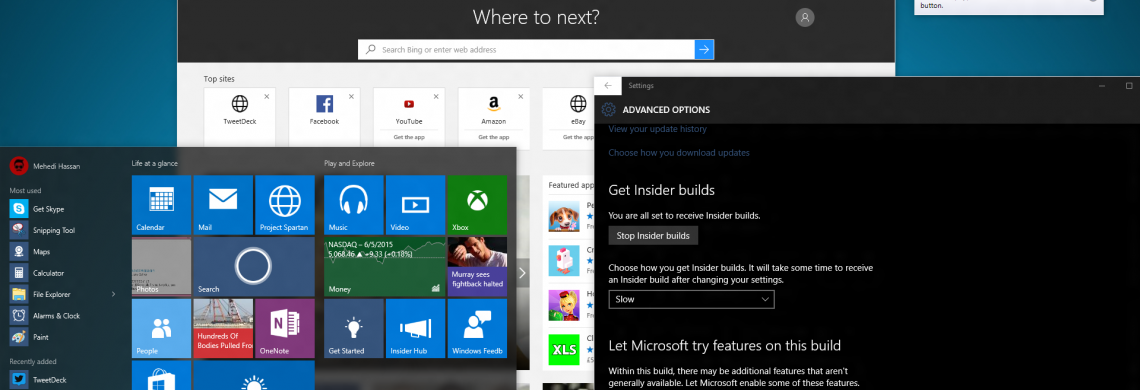The image size is (1140, 390).
Task: Open the Video tile
Action: pyautogui.click(x=416, y=205)
